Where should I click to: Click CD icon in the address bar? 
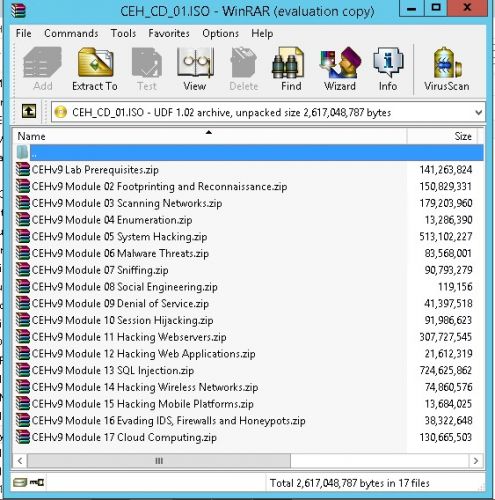tap(61, 112)
